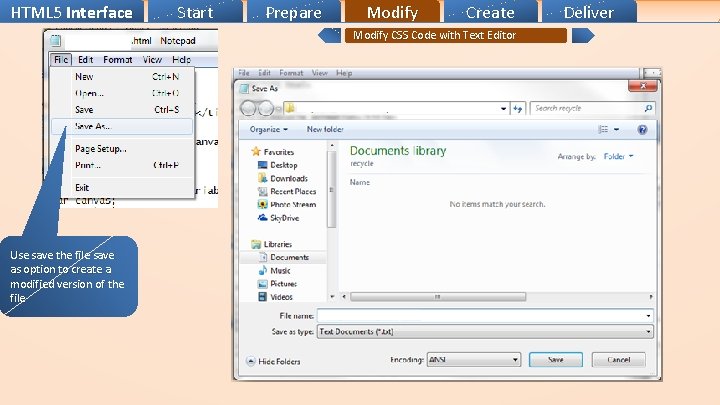Screen dimensions: 720x405
Task: Open the Edit menu in Notepad
Action: pos(85,60)
